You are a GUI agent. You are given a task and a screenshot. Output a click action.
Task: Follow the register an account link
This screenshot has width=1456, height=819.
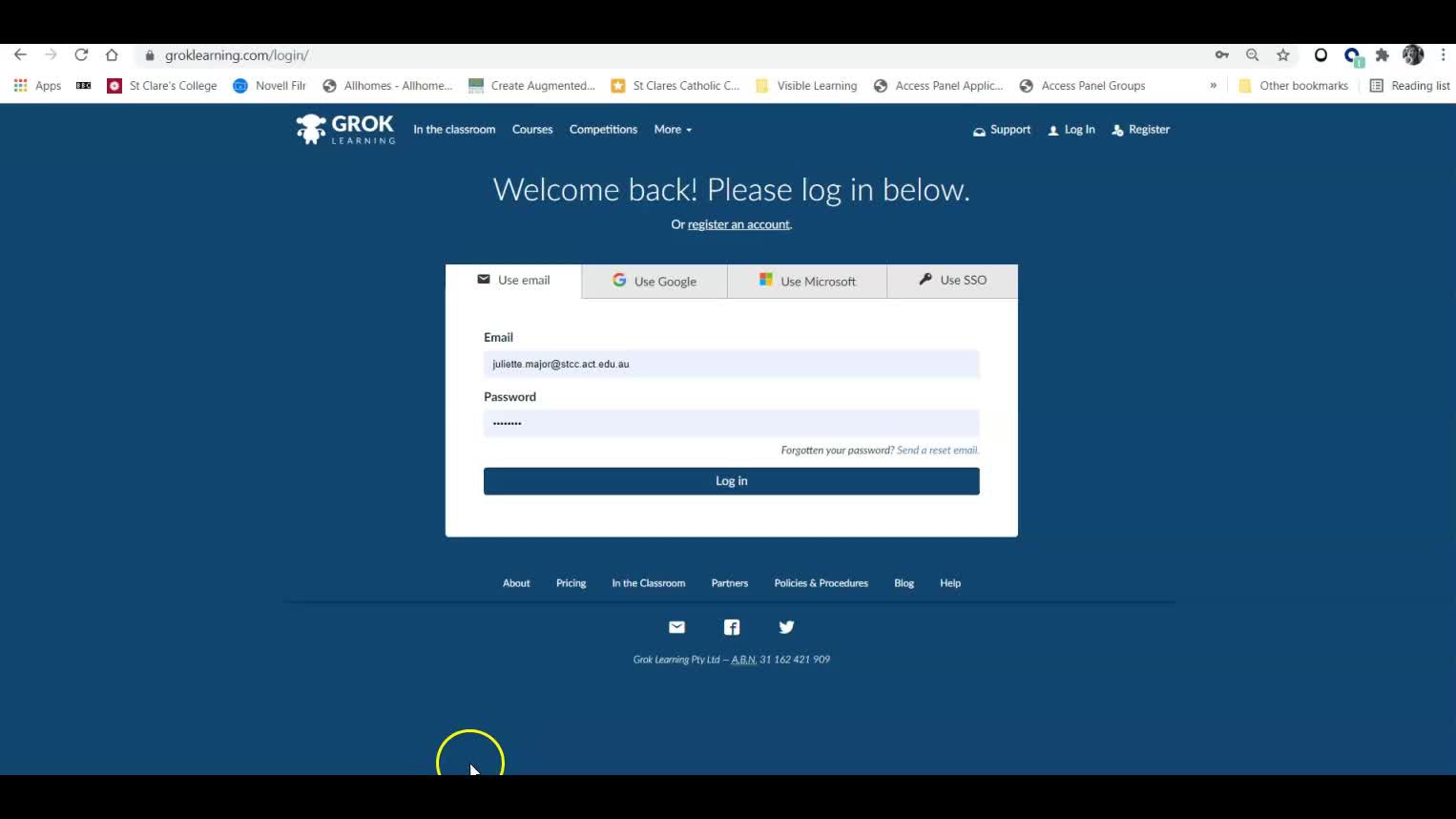pyautogui.click(x=738, y=223)
